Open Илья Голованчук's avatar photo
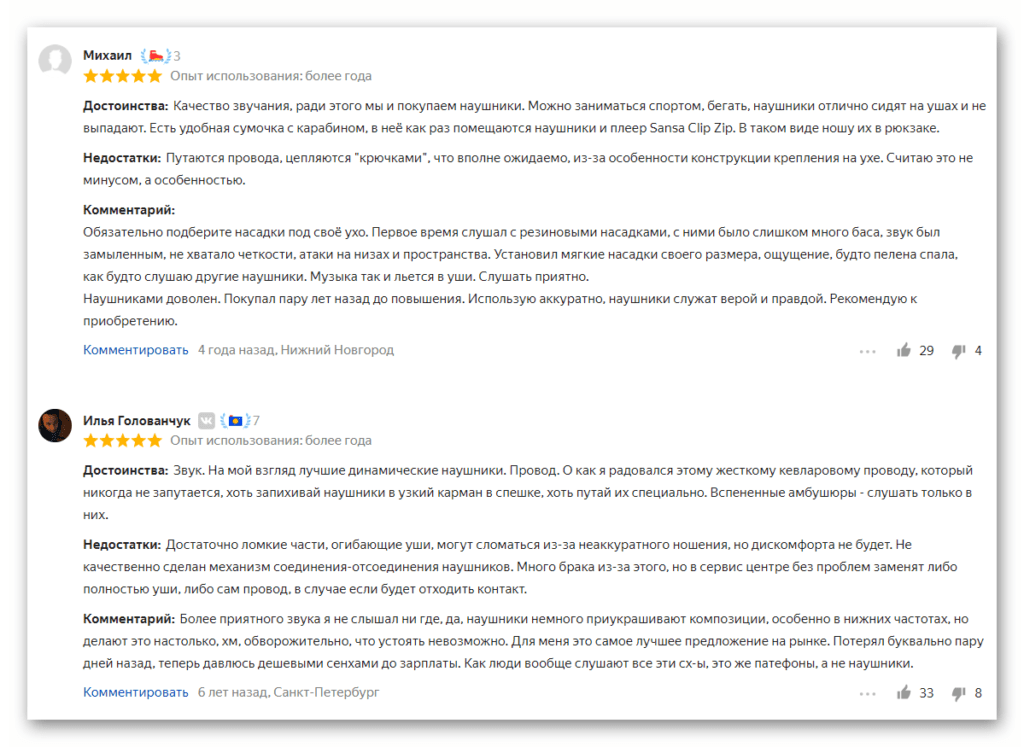 tap(55, 426)
